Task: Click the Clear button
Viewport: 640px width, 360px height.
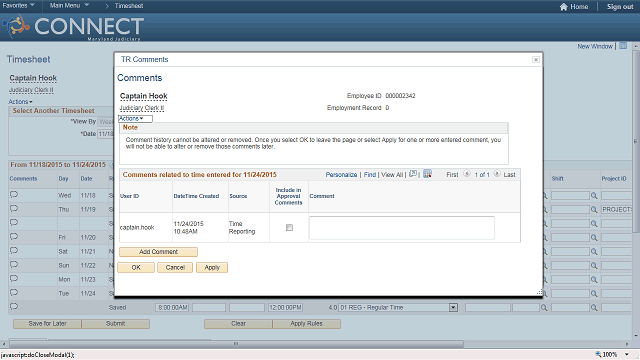Action: 238,324
